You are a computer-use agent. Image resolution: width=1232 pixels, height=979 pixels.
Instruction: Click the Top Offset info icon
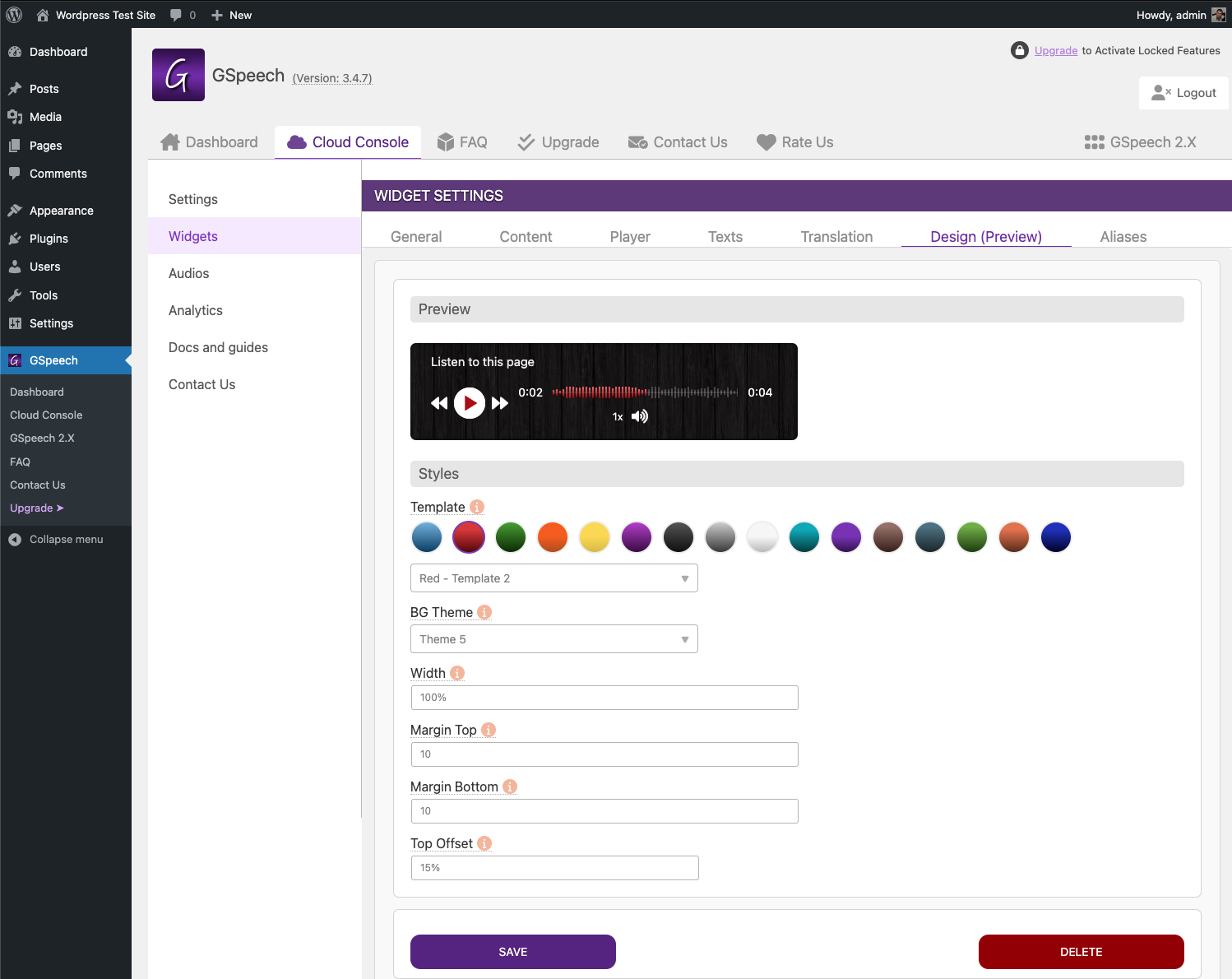(484, 843)
